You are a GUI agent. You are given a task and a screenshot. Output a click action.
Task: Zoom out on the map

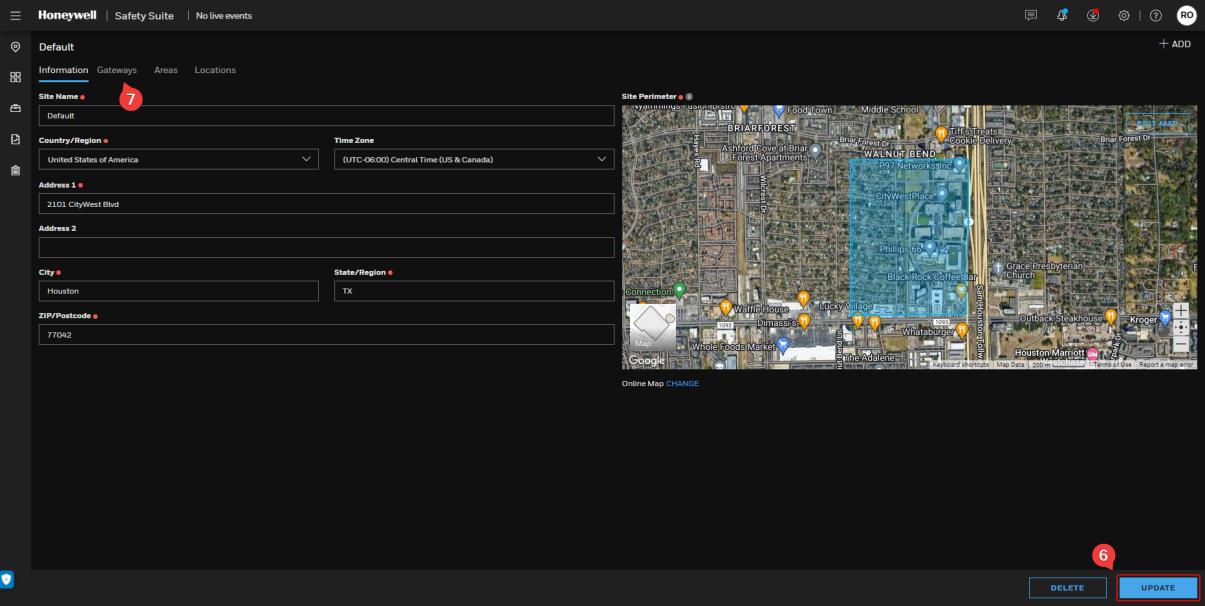click(1181, 344)
